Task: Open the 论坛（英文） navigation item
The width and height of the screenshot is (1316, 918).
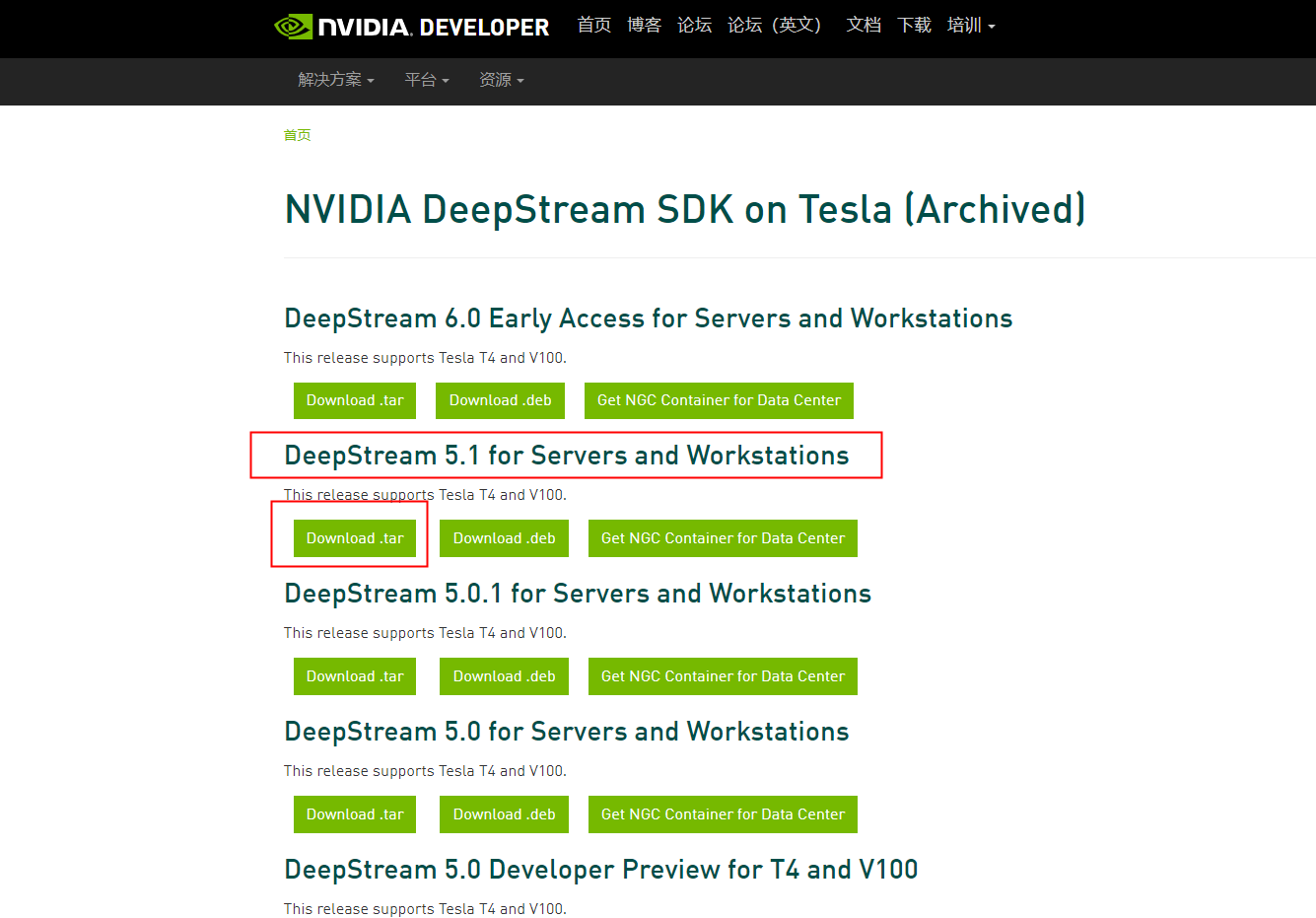Action: (775, 25)
